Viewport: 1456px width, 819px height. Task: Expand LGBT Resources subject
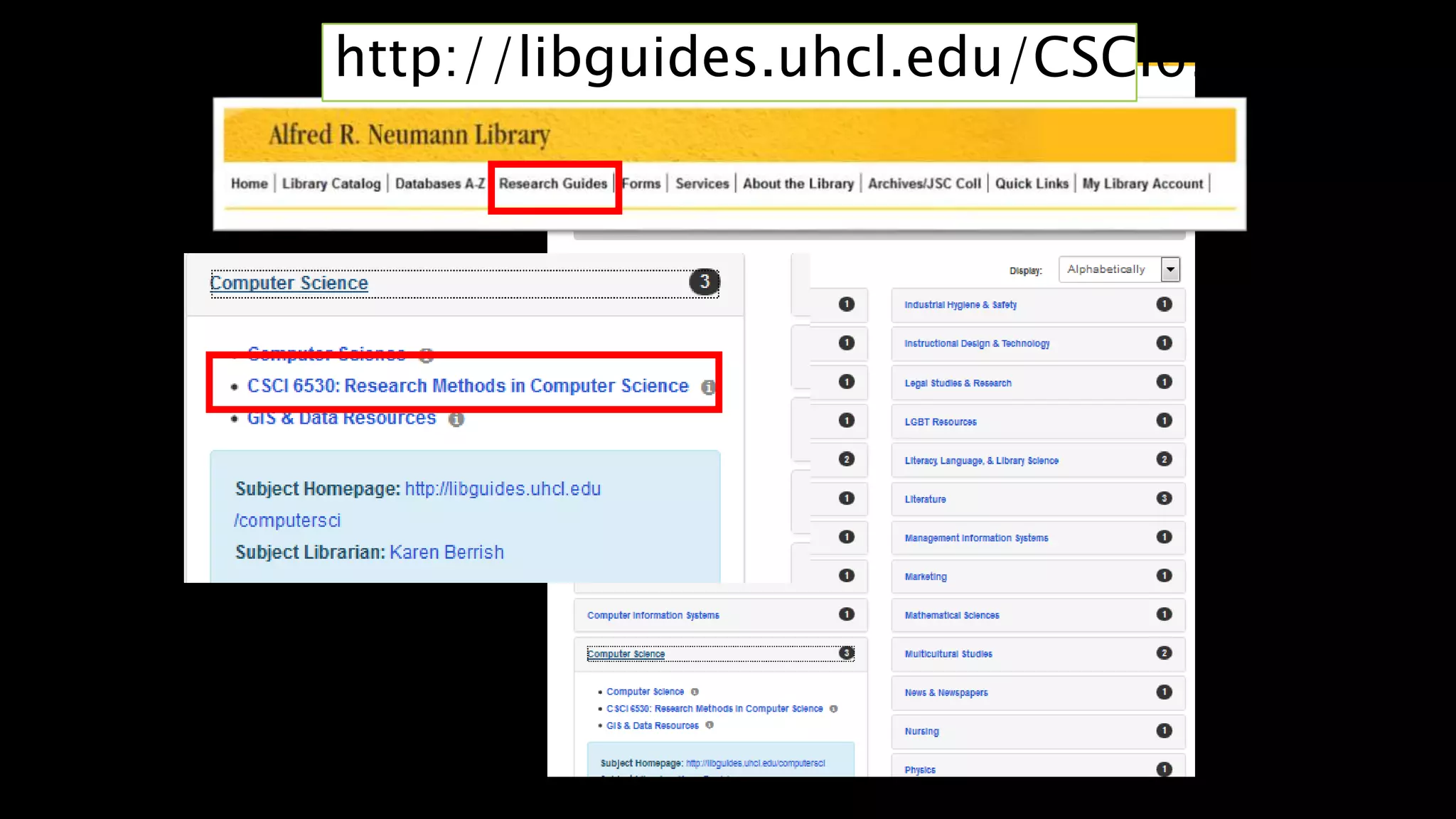pyautogui.click(x=1038, y=422)
